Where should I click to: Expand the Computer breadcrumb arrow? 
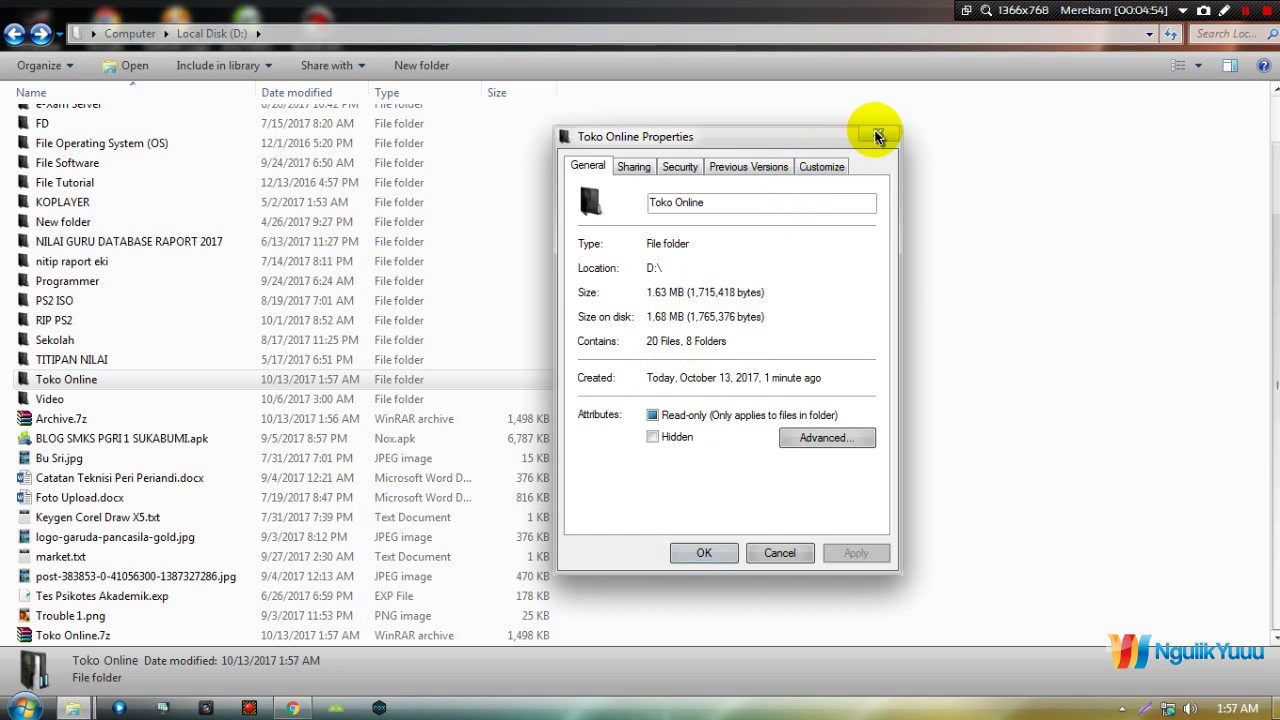coord(165,34)
